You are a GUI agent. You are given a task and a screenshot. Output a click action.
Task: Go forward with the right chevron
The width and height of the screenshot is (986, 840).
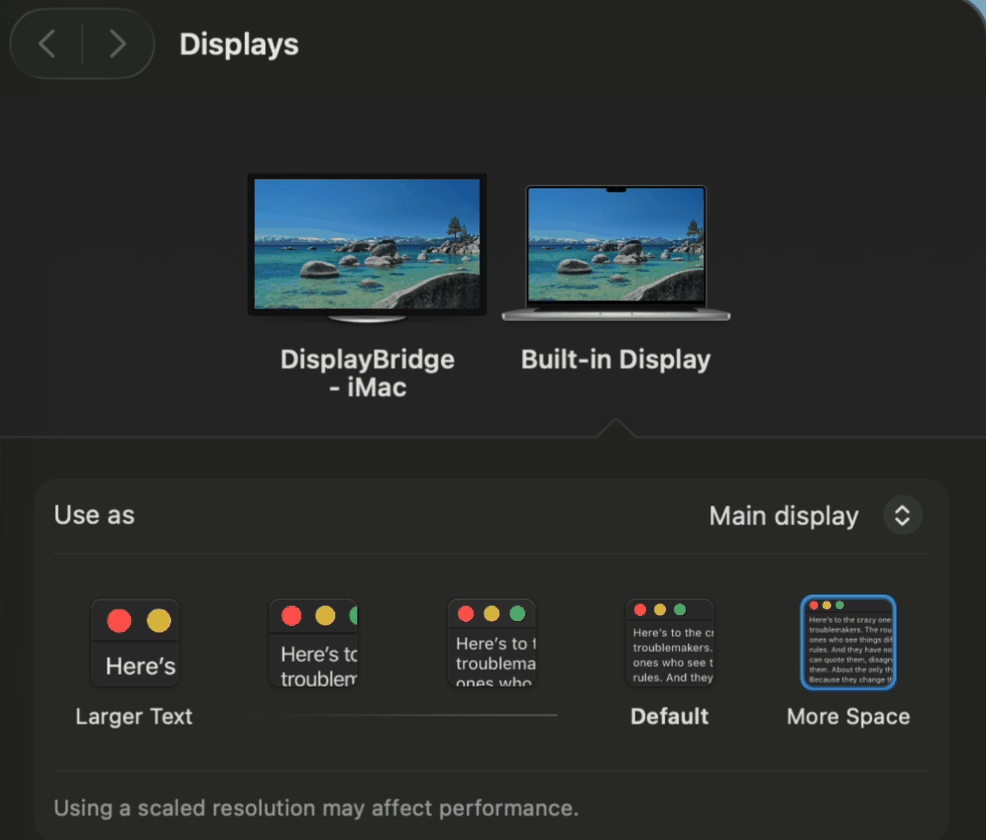tap(118, 44)
